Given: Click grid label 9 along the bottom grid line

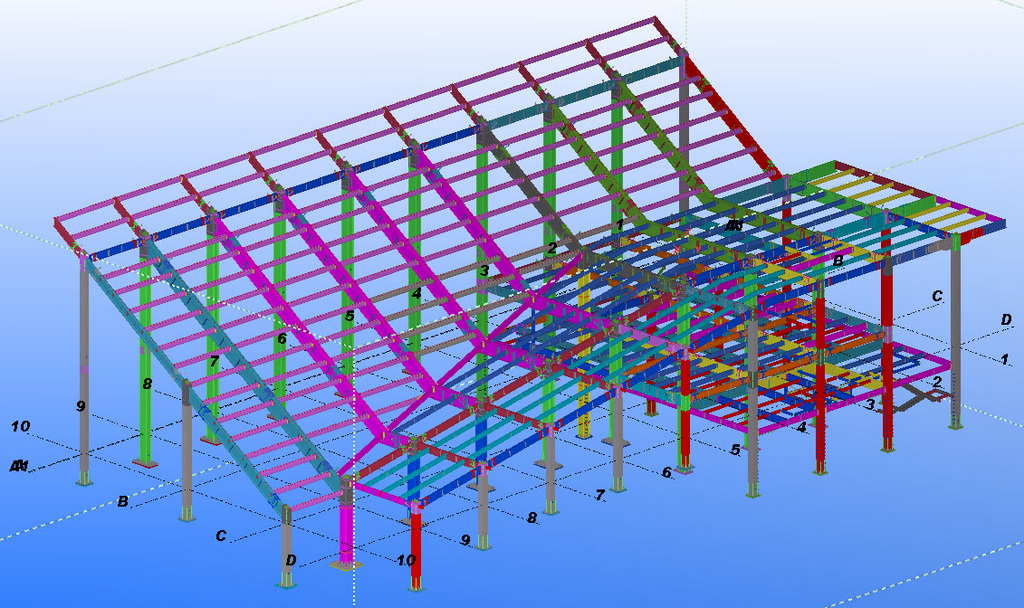Looking at the screenshot, I should coord(465,540).
